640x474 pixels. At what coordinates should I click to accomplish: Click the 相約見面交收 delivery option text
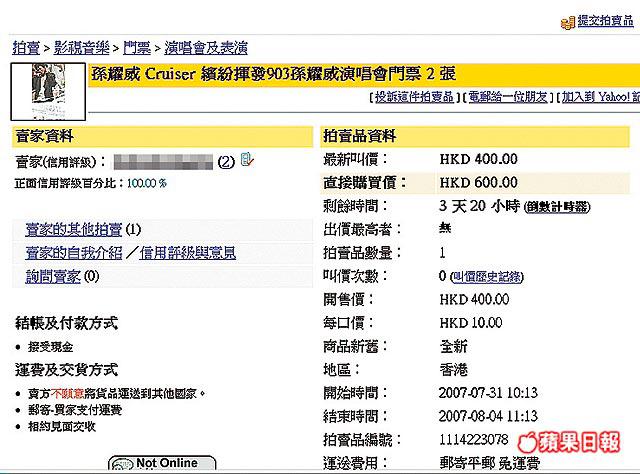point(62,427)
